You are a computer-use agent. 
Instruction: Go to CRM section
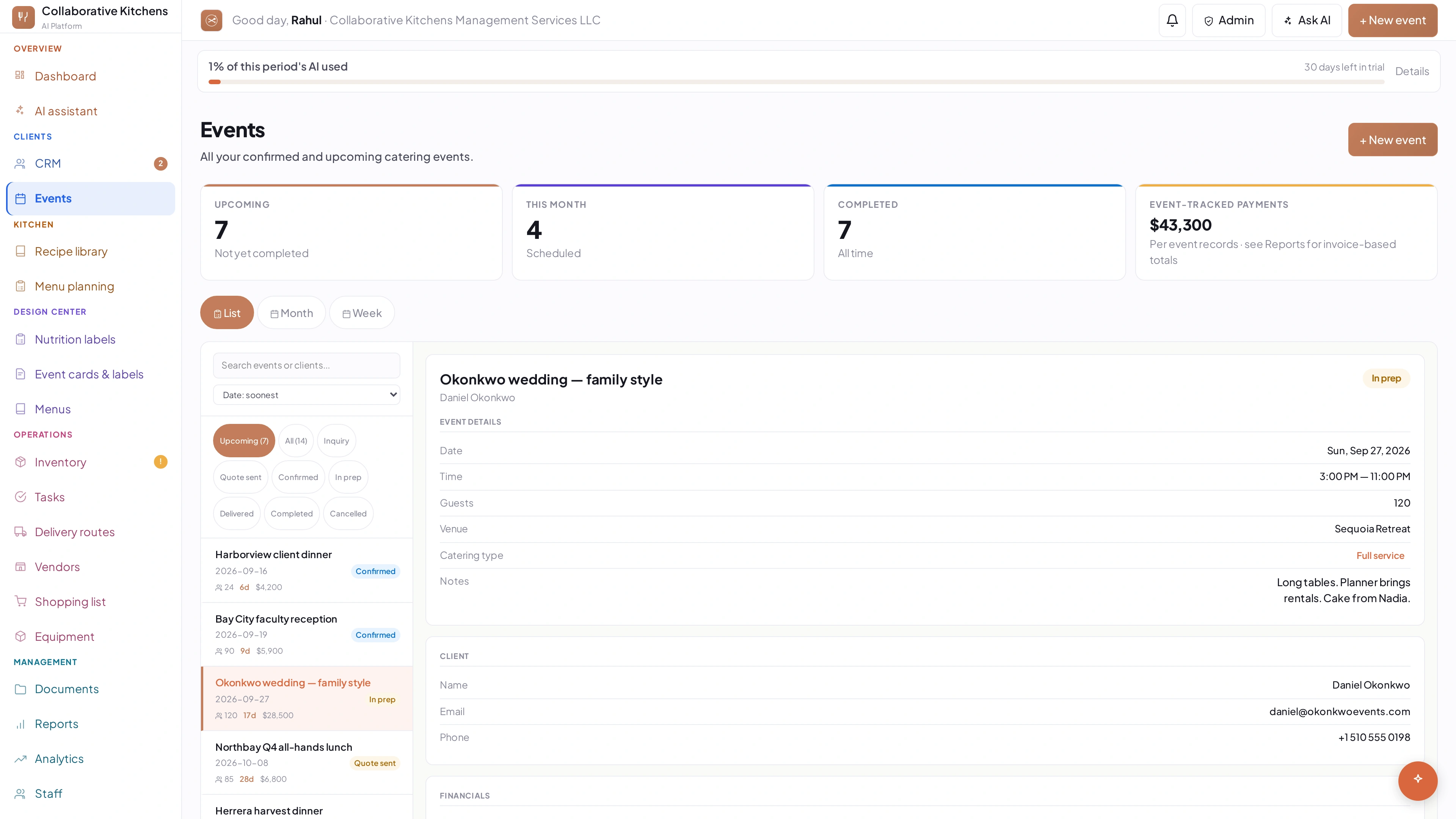pos(91,163)
